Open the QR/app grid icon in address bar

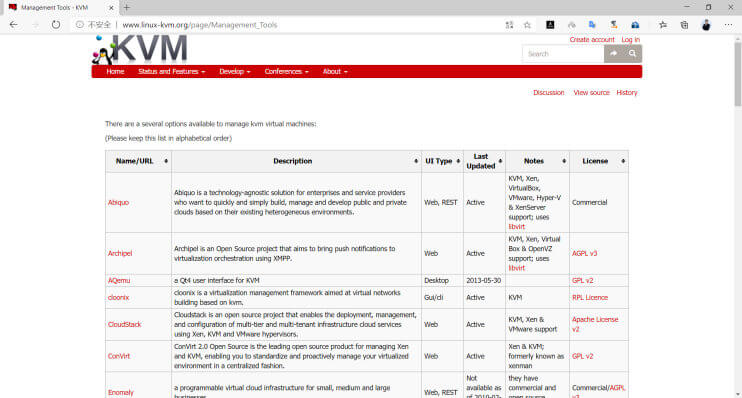click(x=509, y=25)
